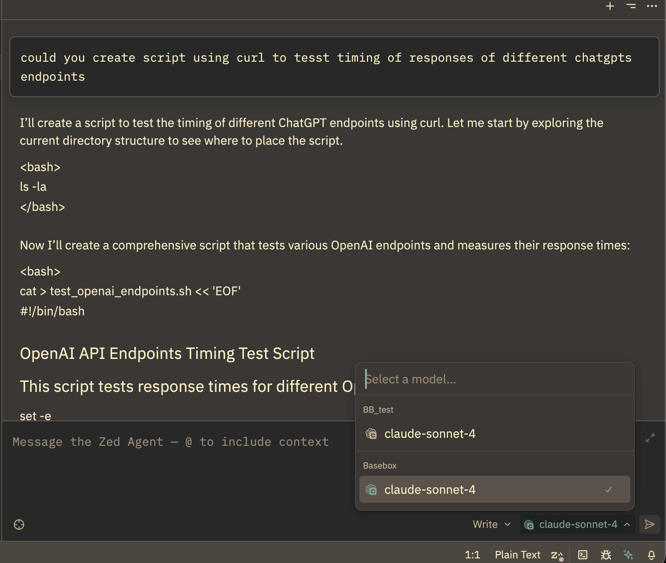
Task: Show notifications via the bell icon
Action: coord(651,555)
